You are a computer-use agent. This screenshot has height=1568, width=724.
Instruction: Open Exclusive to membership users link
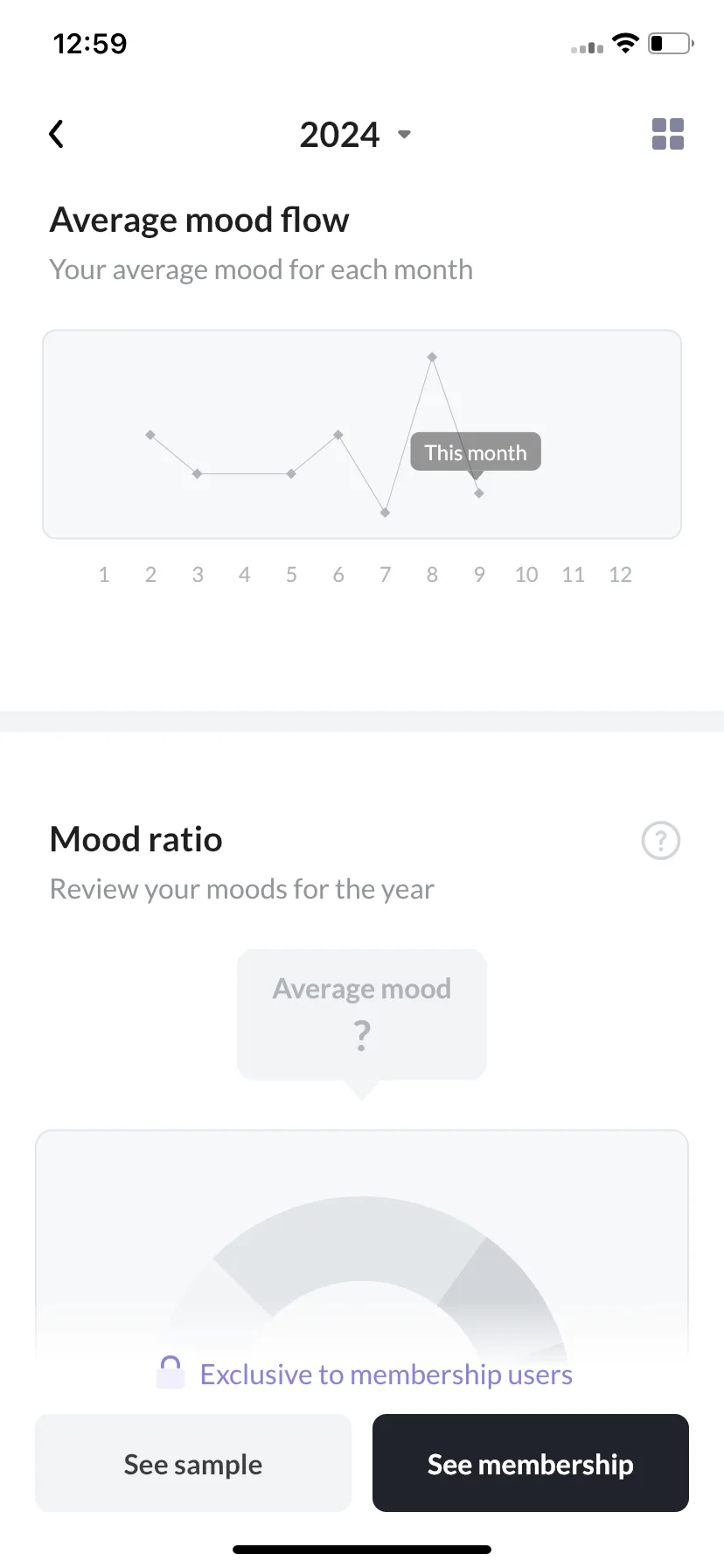pyautogui.click(x=386, y=1375)
